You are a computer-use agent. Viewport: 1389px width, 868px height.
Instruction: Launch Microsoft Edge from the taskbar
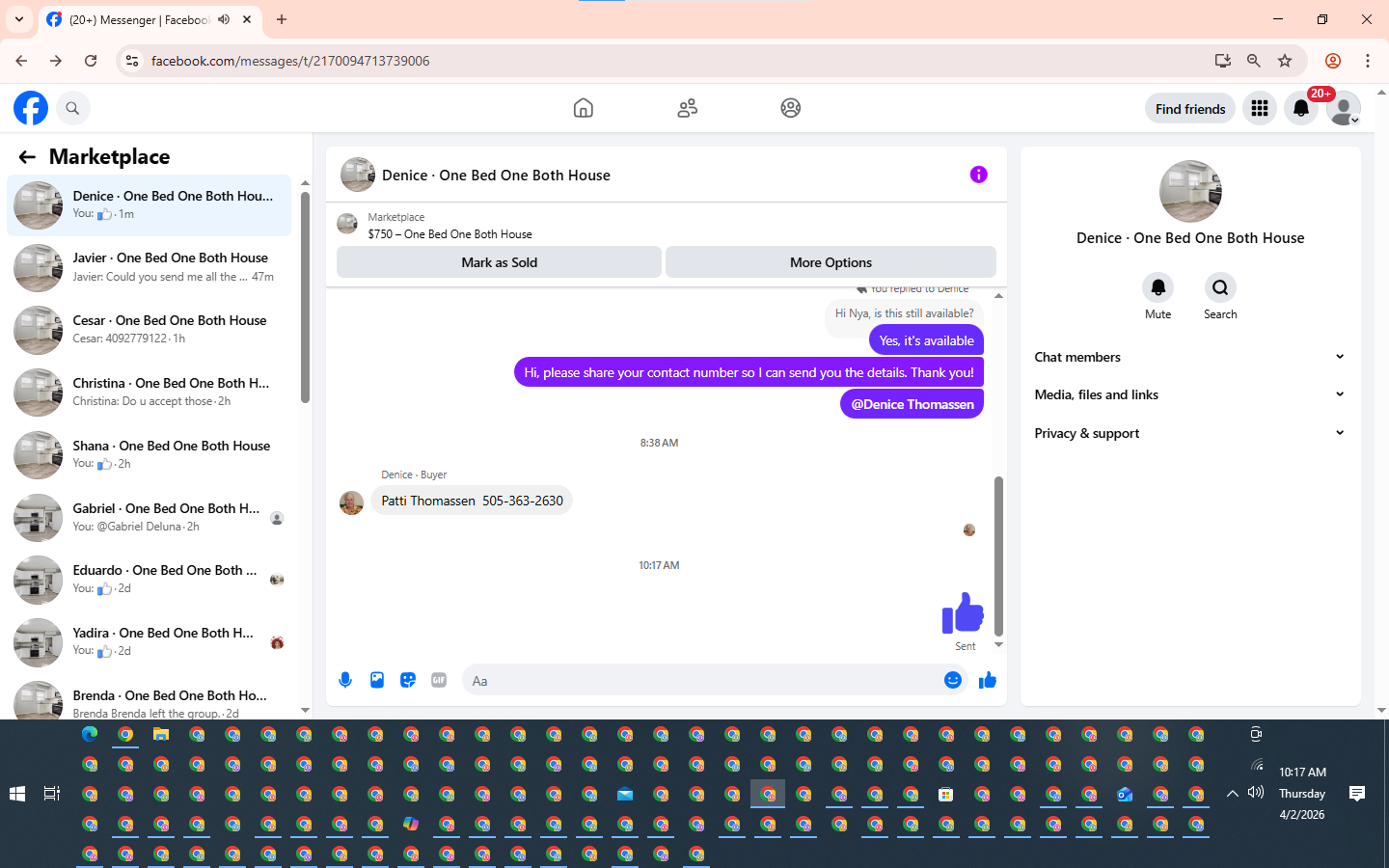tap(90, 735)
